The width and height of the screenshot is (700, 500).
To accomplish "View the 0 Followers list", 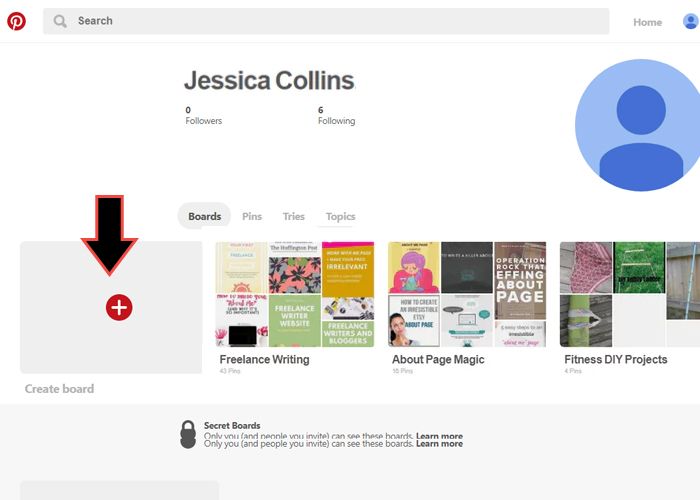I will 204,115.
